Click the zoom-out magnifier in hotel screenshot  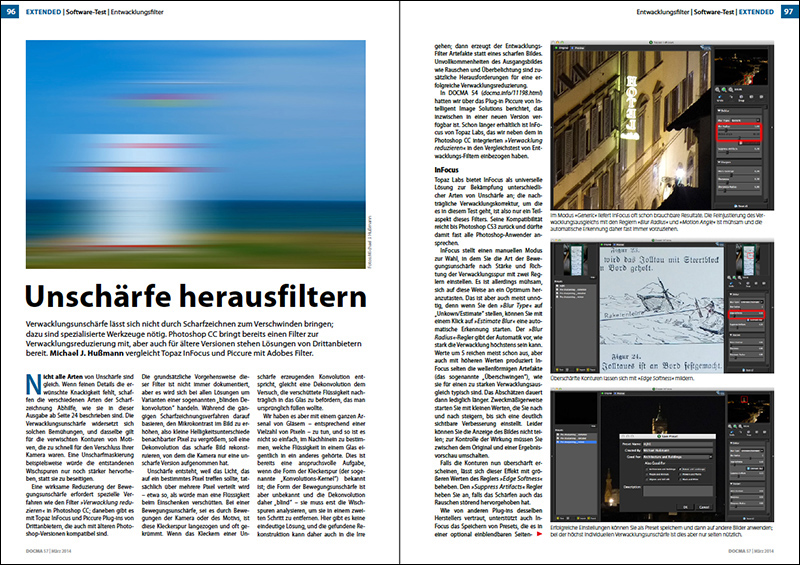coord(717,89)
